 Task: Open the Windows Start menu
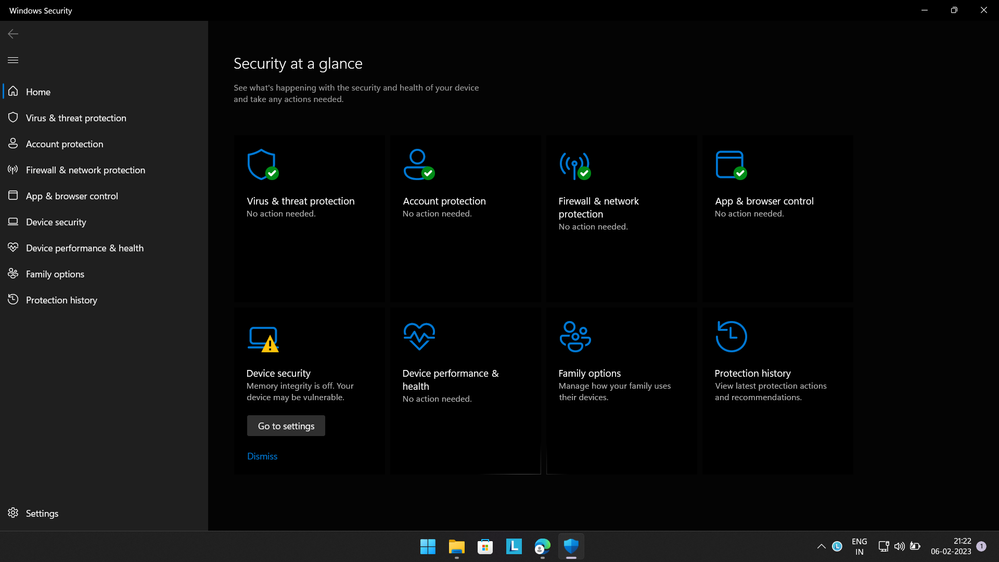point(428,547)
